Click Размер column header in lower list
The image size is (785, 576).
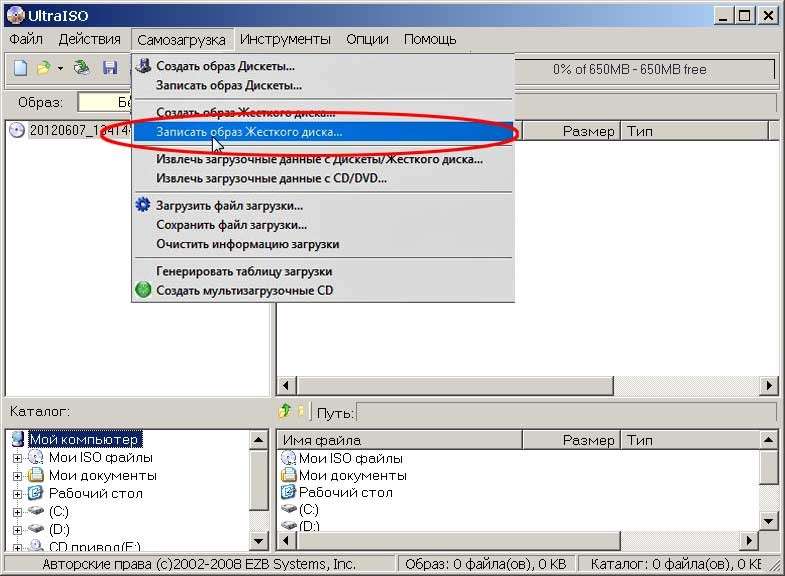click(x=571, y=440)
